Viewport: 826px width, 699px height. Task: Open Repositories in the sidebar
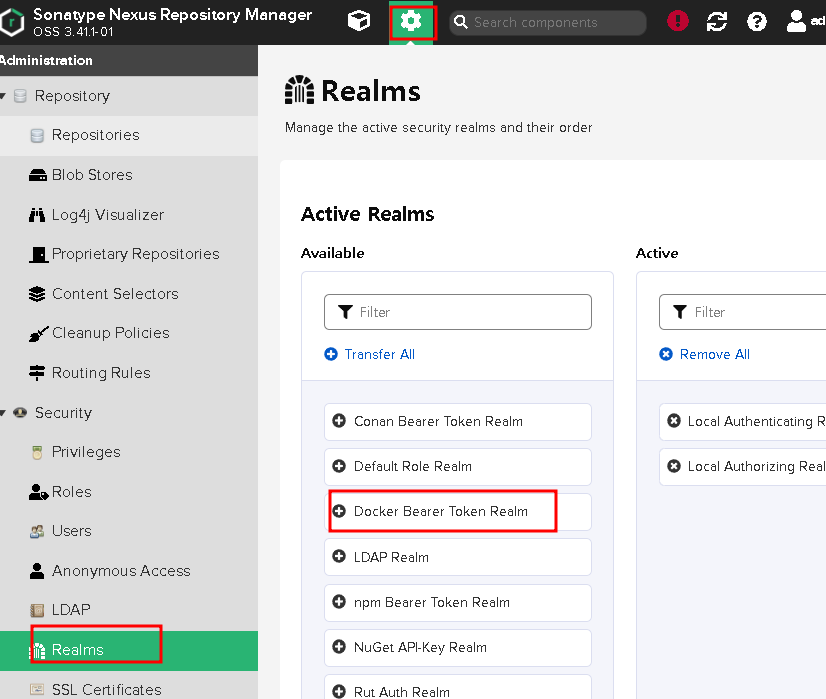[x=129, y=135]
